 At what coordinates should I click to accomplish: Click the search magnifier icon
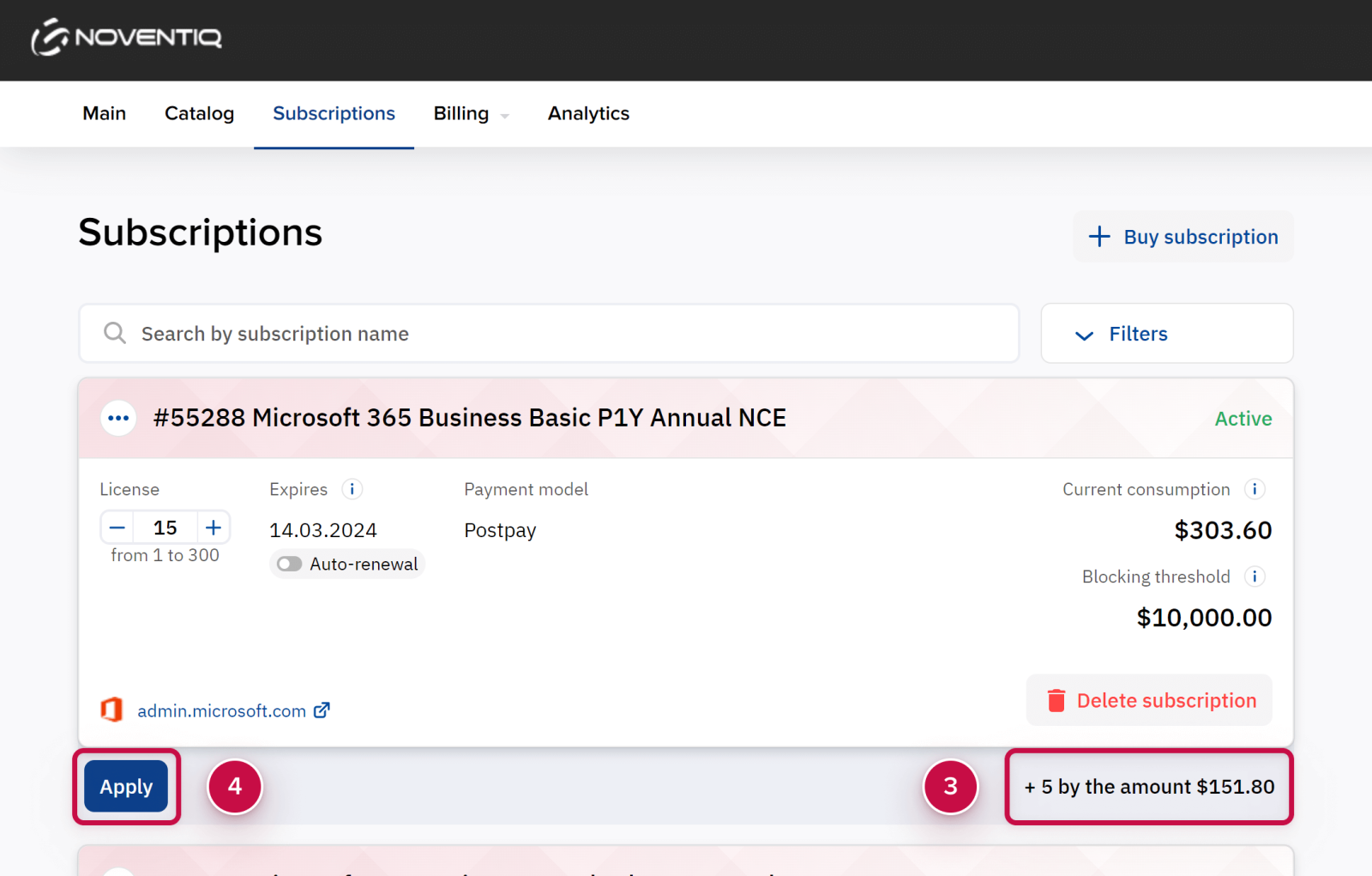[x=115, y=333]
